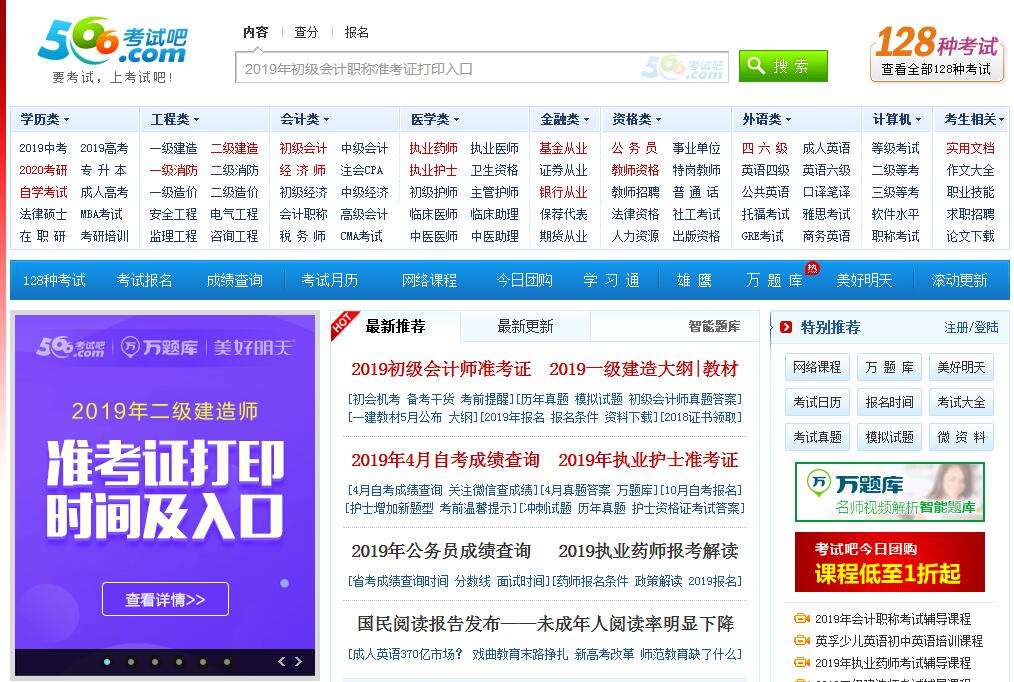Open 滚动更新 in the navigation bar
1014x682 pixels.
tap(959, 281)
